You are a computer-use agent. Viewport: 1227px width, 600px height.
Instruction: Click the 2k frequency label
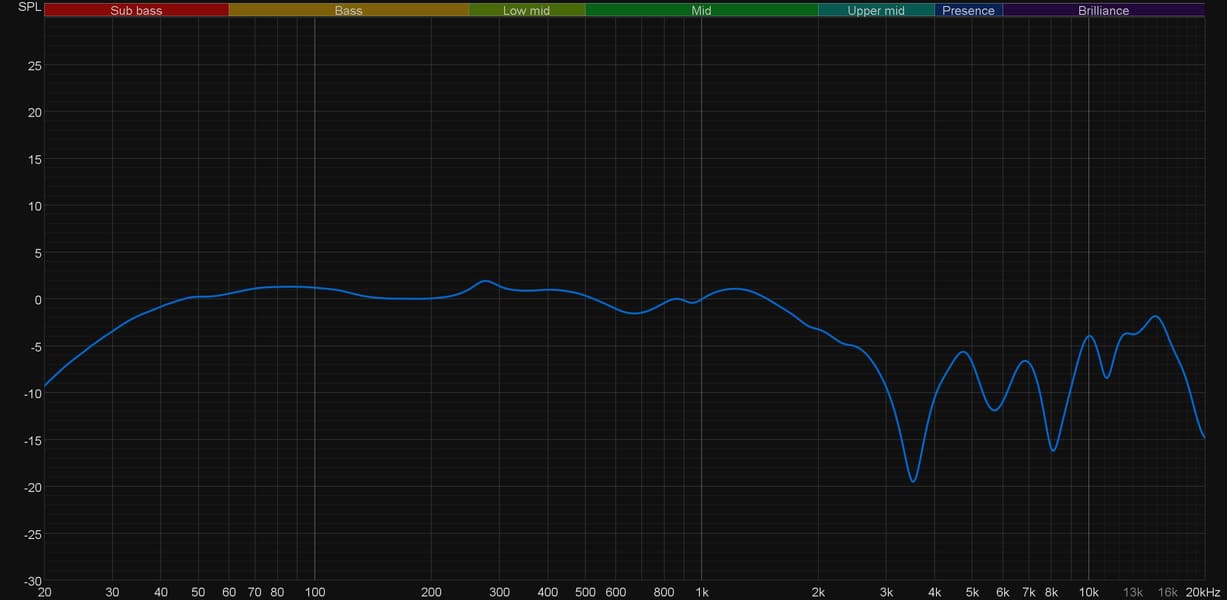click(818, 593)
